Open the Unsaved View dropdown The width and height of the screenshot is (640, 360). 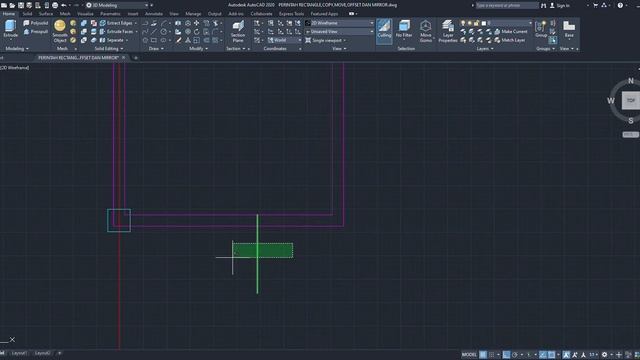(x=339, y=31)
